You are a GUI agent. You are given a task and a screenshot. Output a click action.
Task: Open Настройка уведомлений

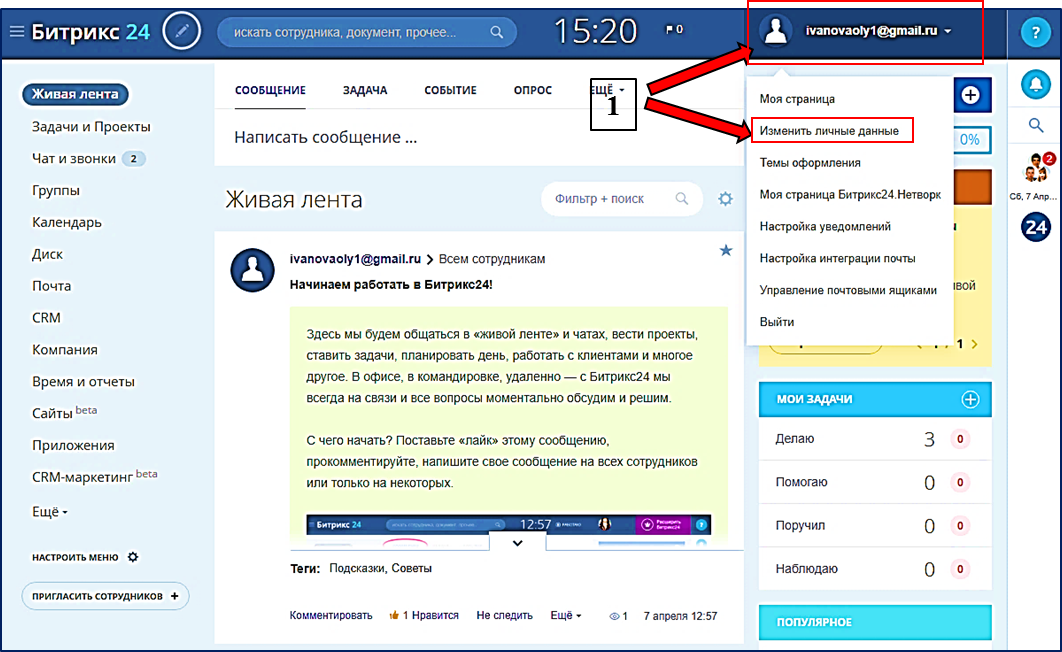point(825,226)
